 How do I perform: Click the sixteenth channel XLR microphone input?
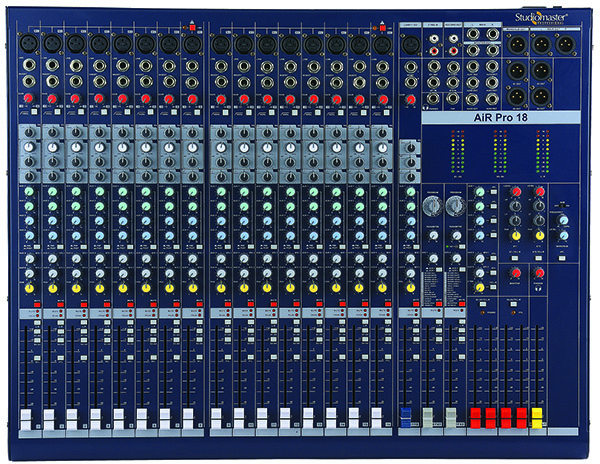pyautogui.click(x=382, y=44)
